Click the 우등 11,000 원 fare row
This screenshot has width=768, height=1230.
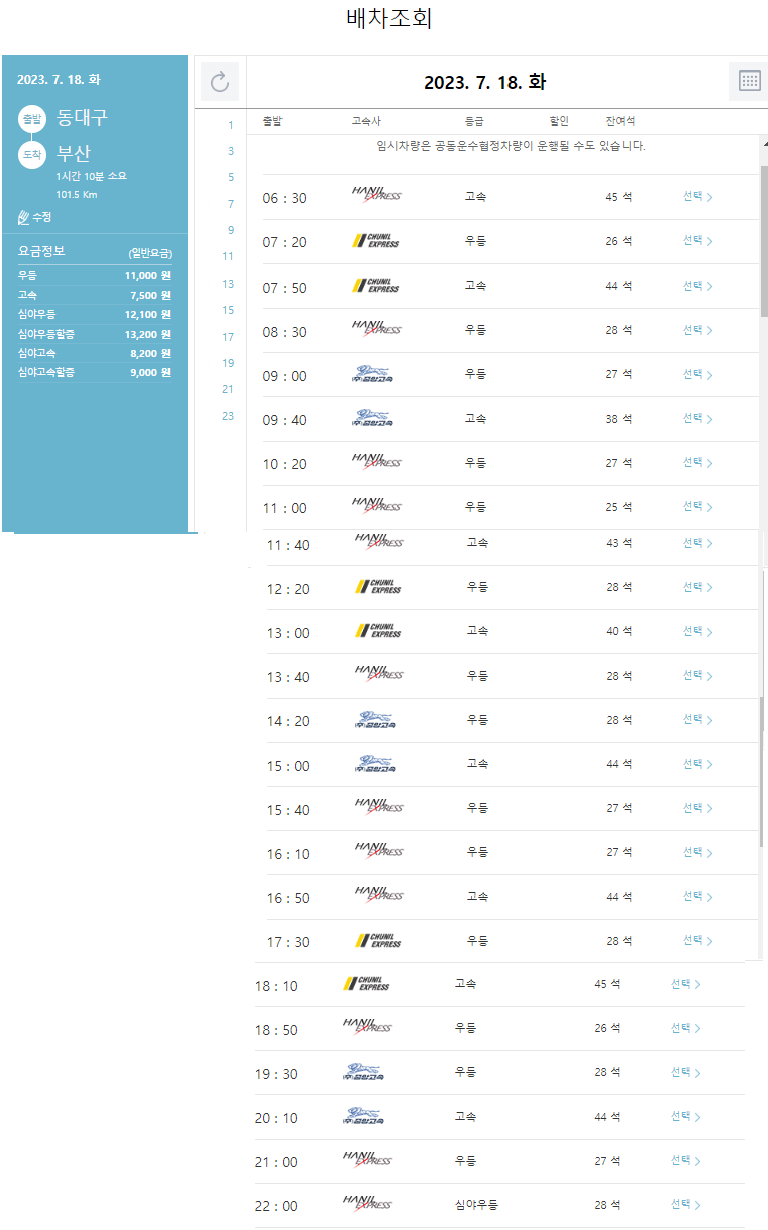94,275
